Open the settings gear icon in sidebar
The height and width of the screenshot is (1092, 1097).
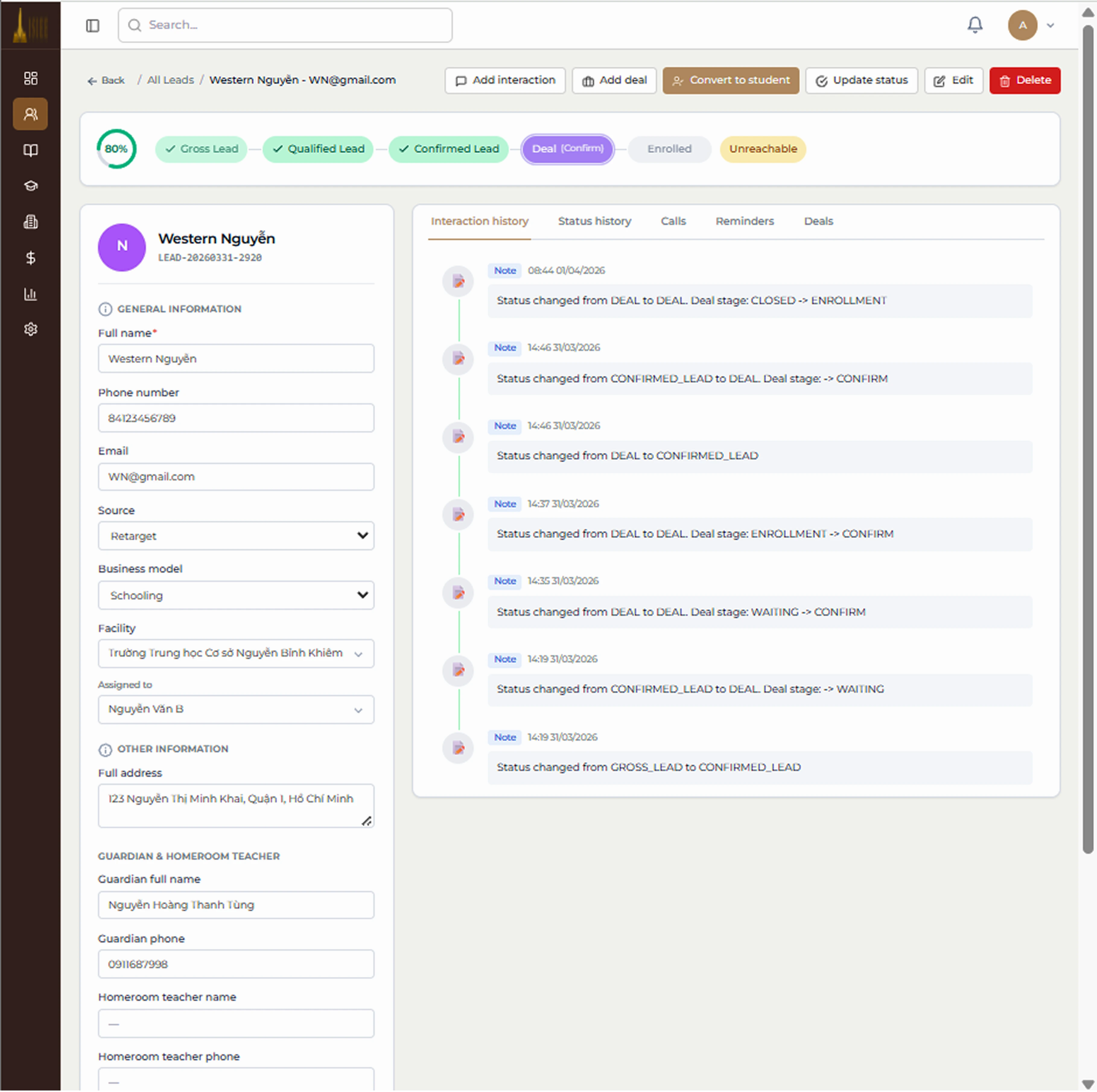pos(31,329)
